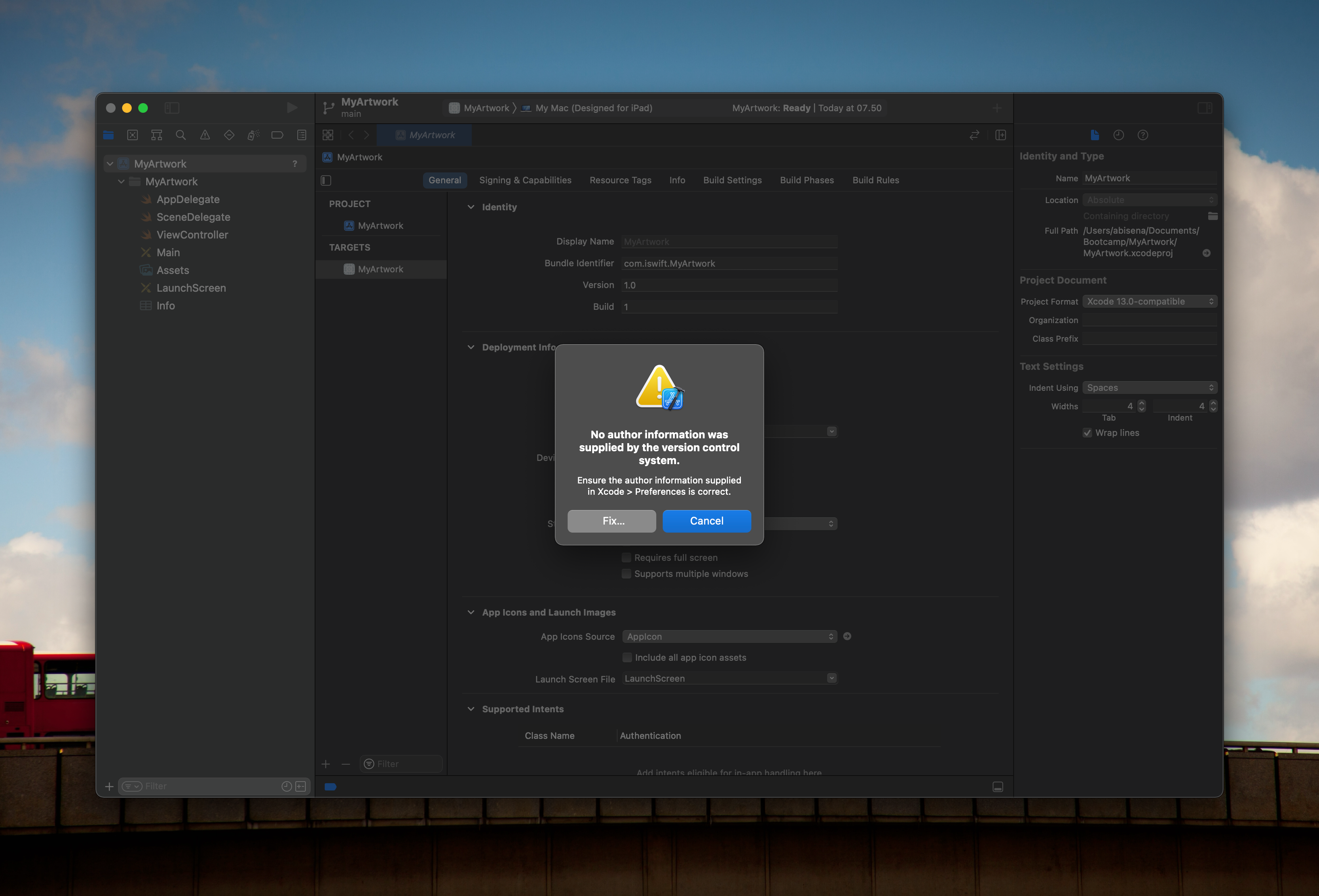
Task: Open the Symbol navigator icon
Action: 157,135
